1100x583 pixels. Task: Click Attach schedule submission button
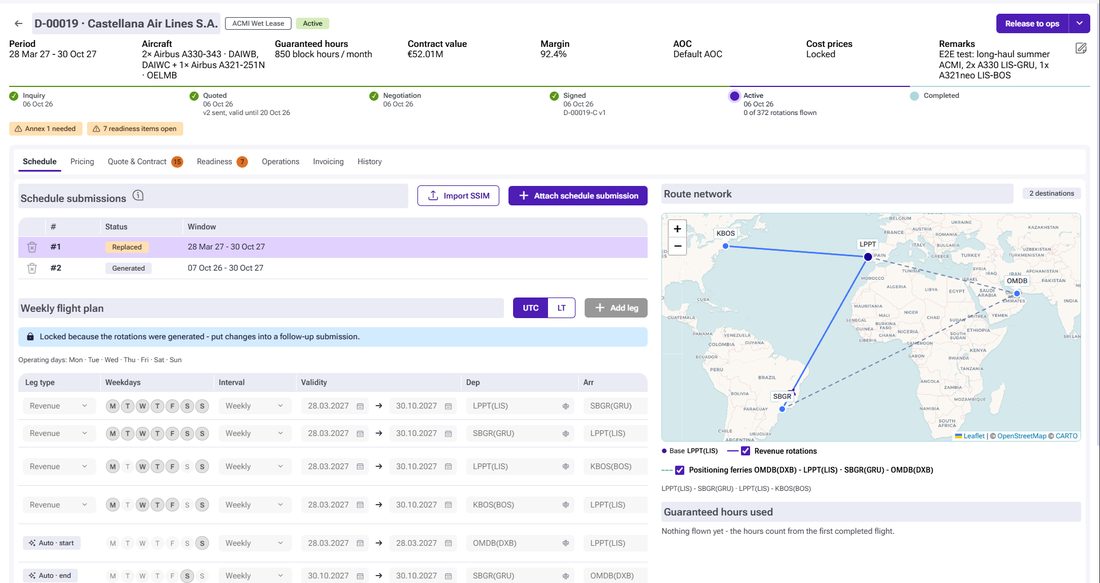click(x=578, y=196)
